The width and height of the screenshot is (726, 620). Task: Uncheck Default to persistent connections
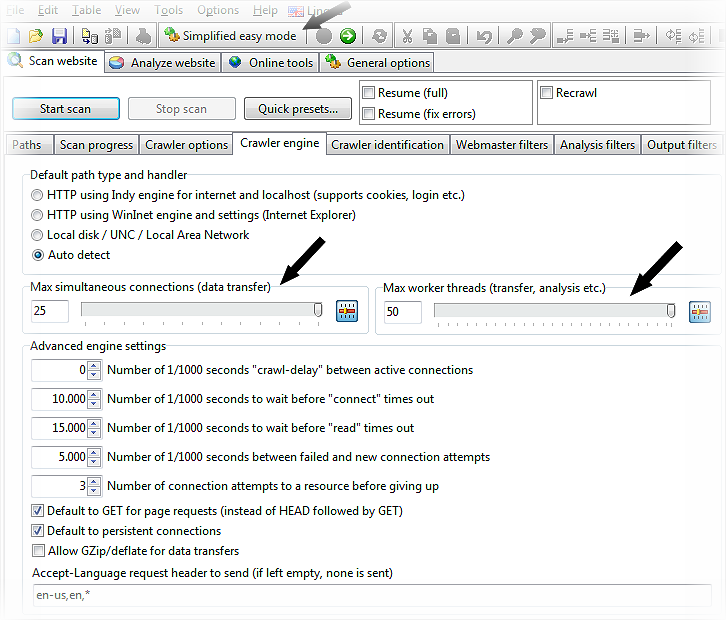[x=38, y=531]
